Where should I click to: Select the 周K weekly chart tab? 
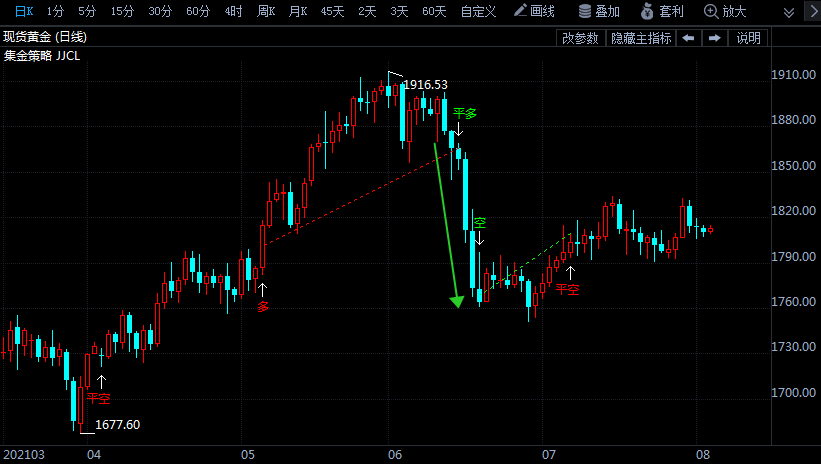266,12
